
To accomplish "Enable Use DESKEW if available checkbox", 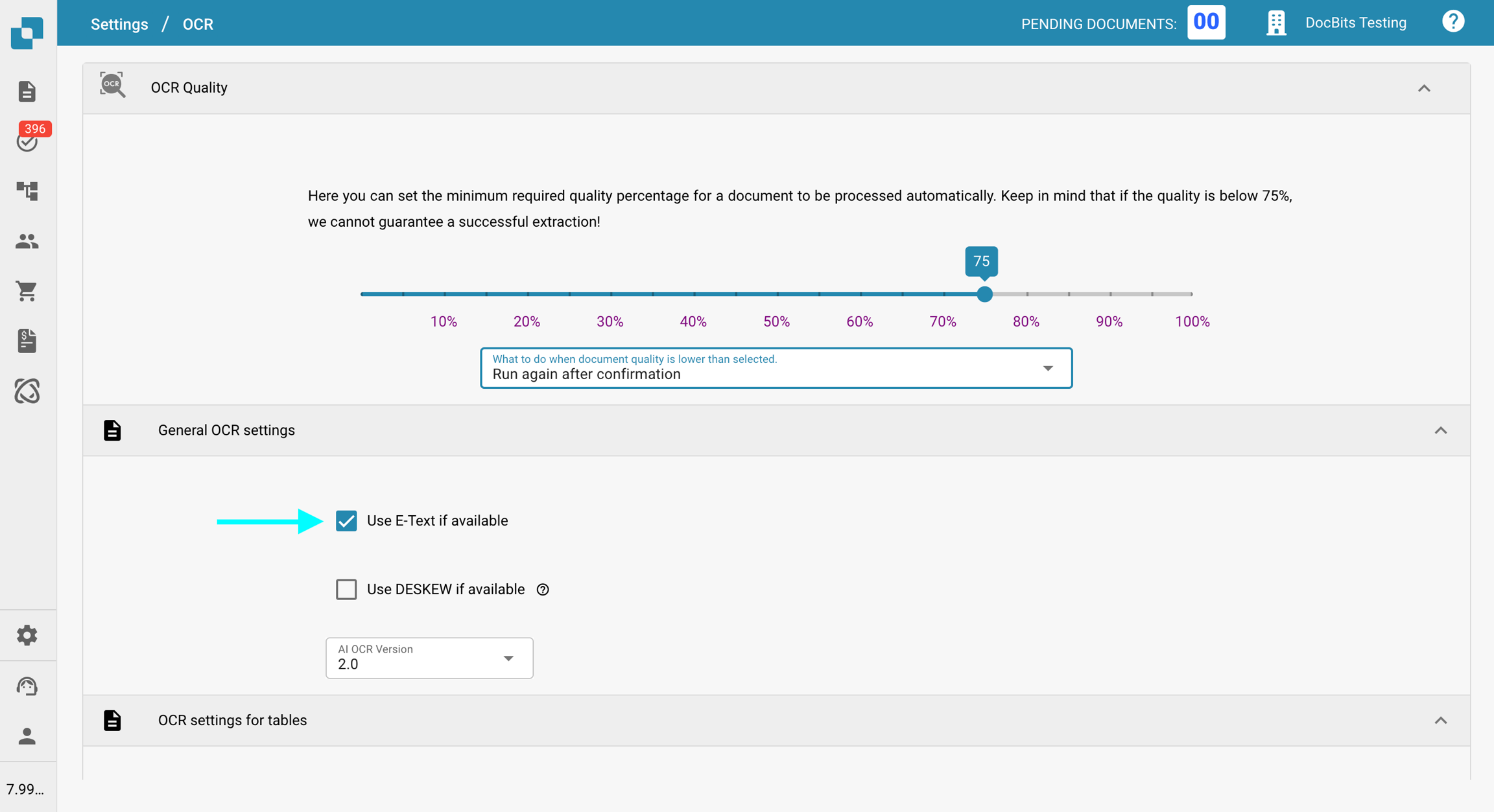I will (346, 589).
